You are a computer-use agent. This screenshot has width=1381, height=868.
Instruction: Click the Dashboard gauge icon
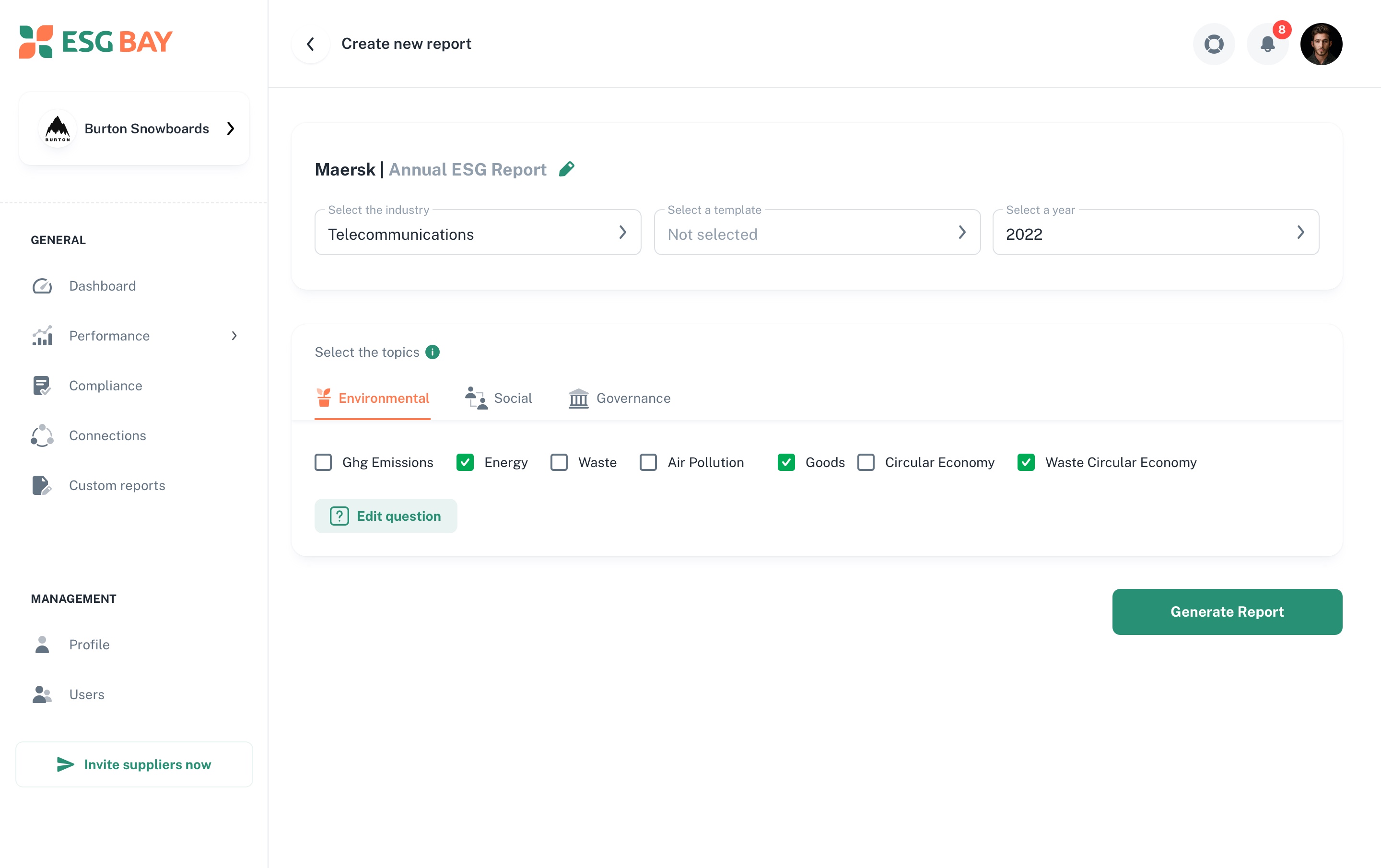[42, 286]
